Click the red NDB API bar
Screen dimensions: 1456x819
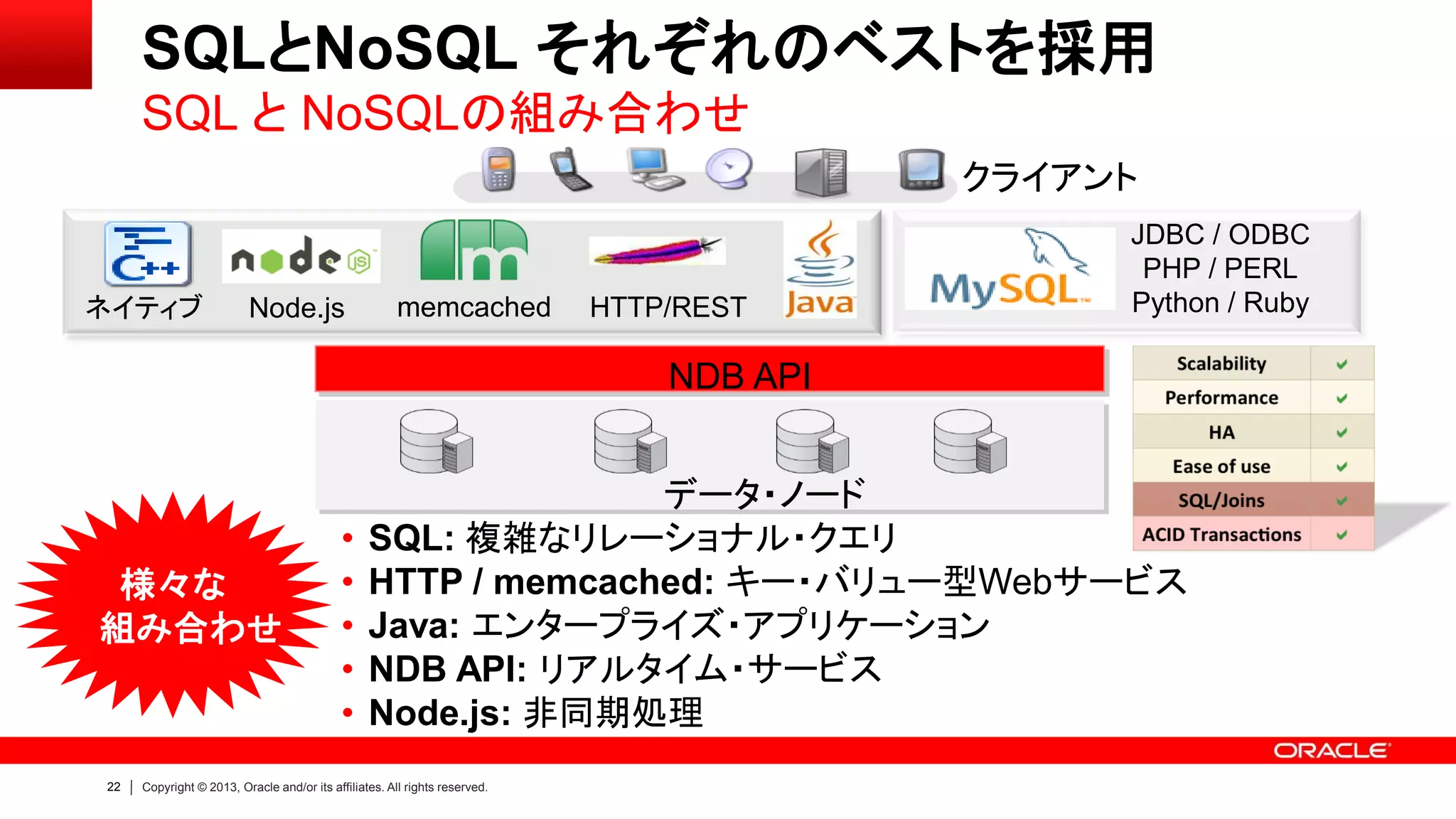click(x=710, y=369)
